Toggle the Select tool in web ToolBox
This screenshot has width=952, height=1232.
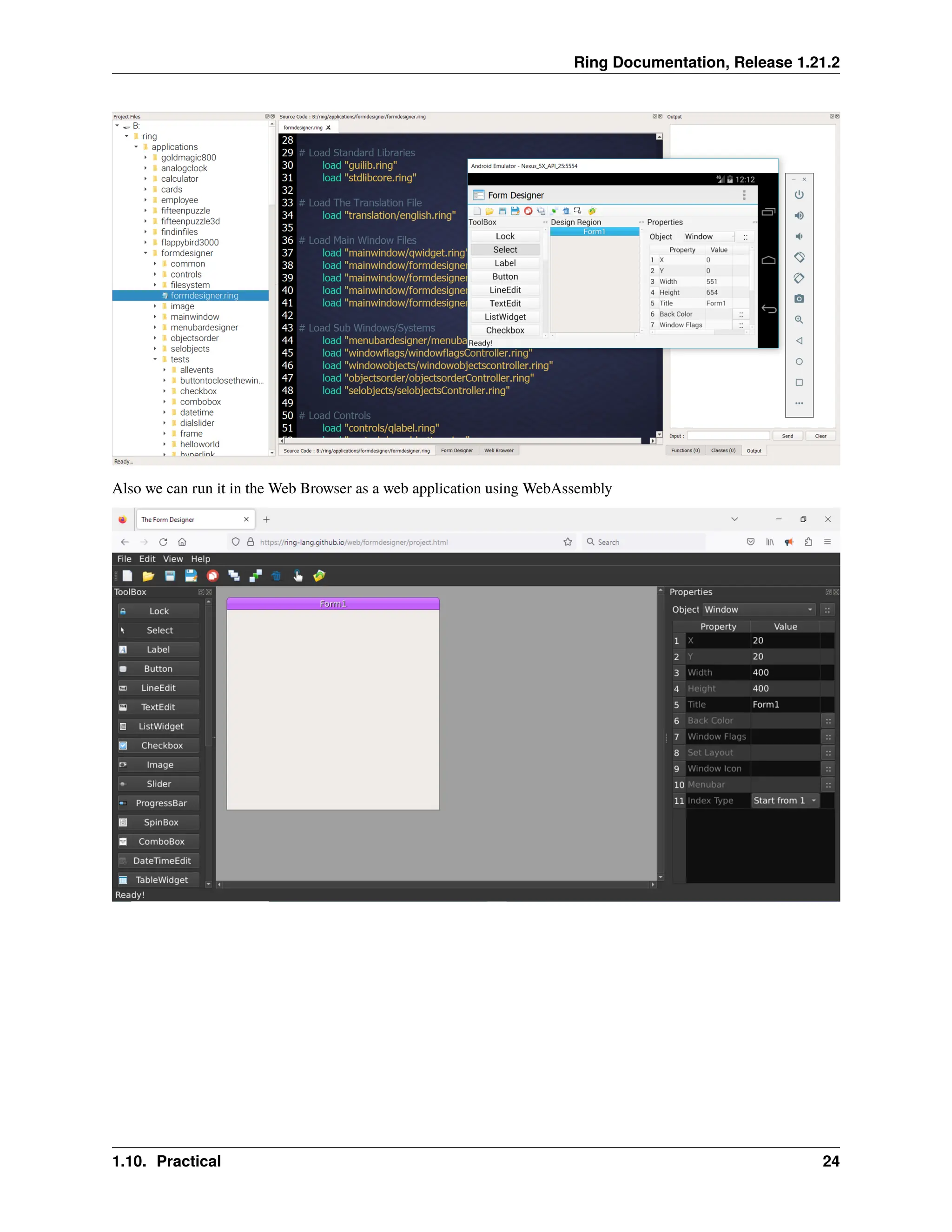[x=159, y=631]
